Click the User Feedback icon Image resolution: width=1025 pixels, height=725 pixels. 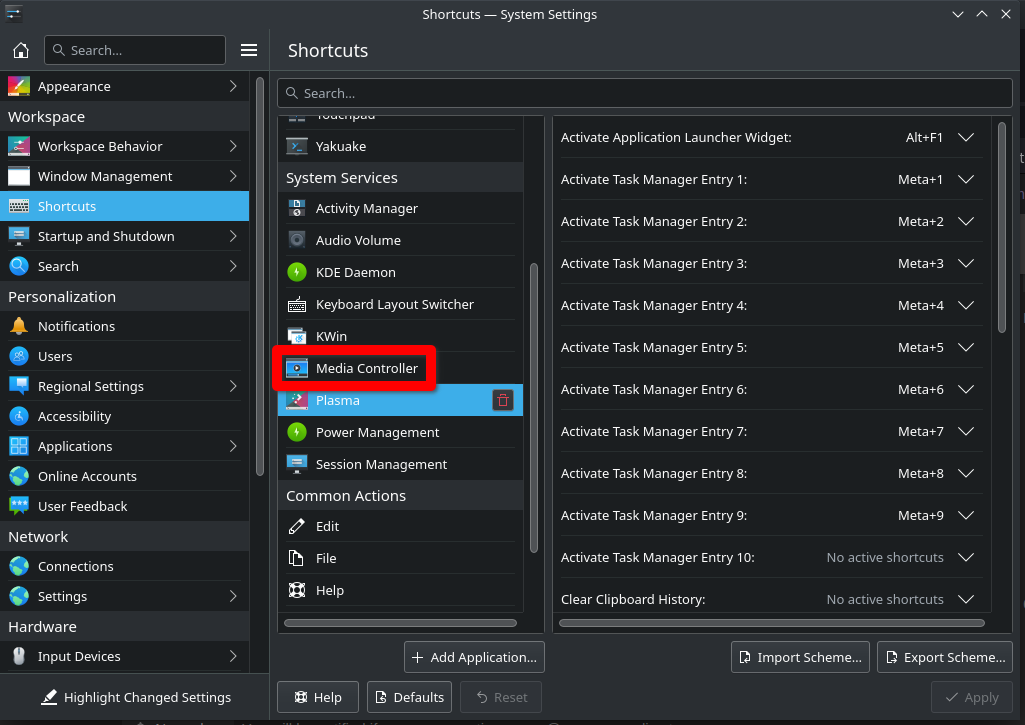pyautogui.click(x=19, y=506)
